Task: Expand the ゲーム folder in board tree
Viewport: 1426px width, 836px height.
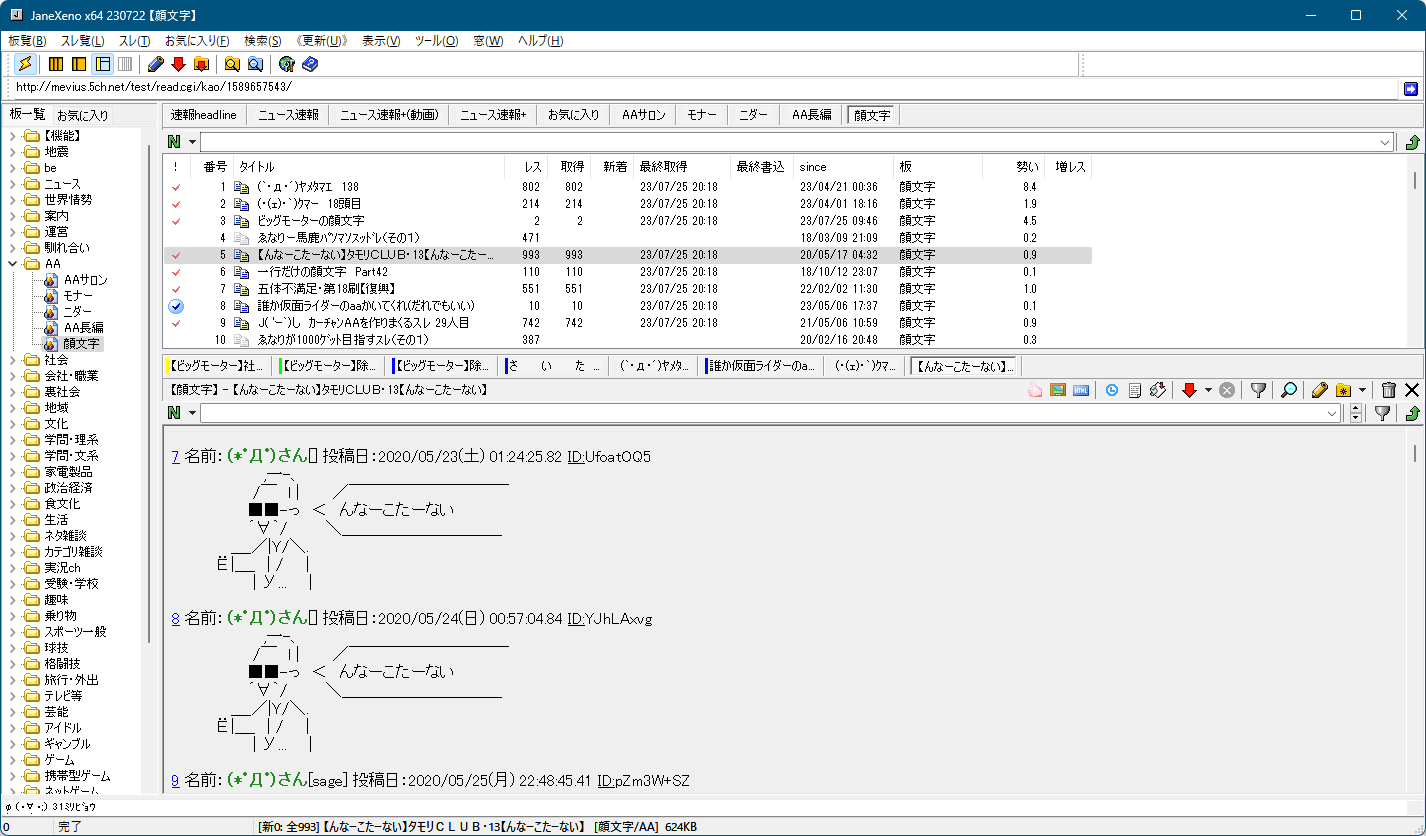Action: 13,760
